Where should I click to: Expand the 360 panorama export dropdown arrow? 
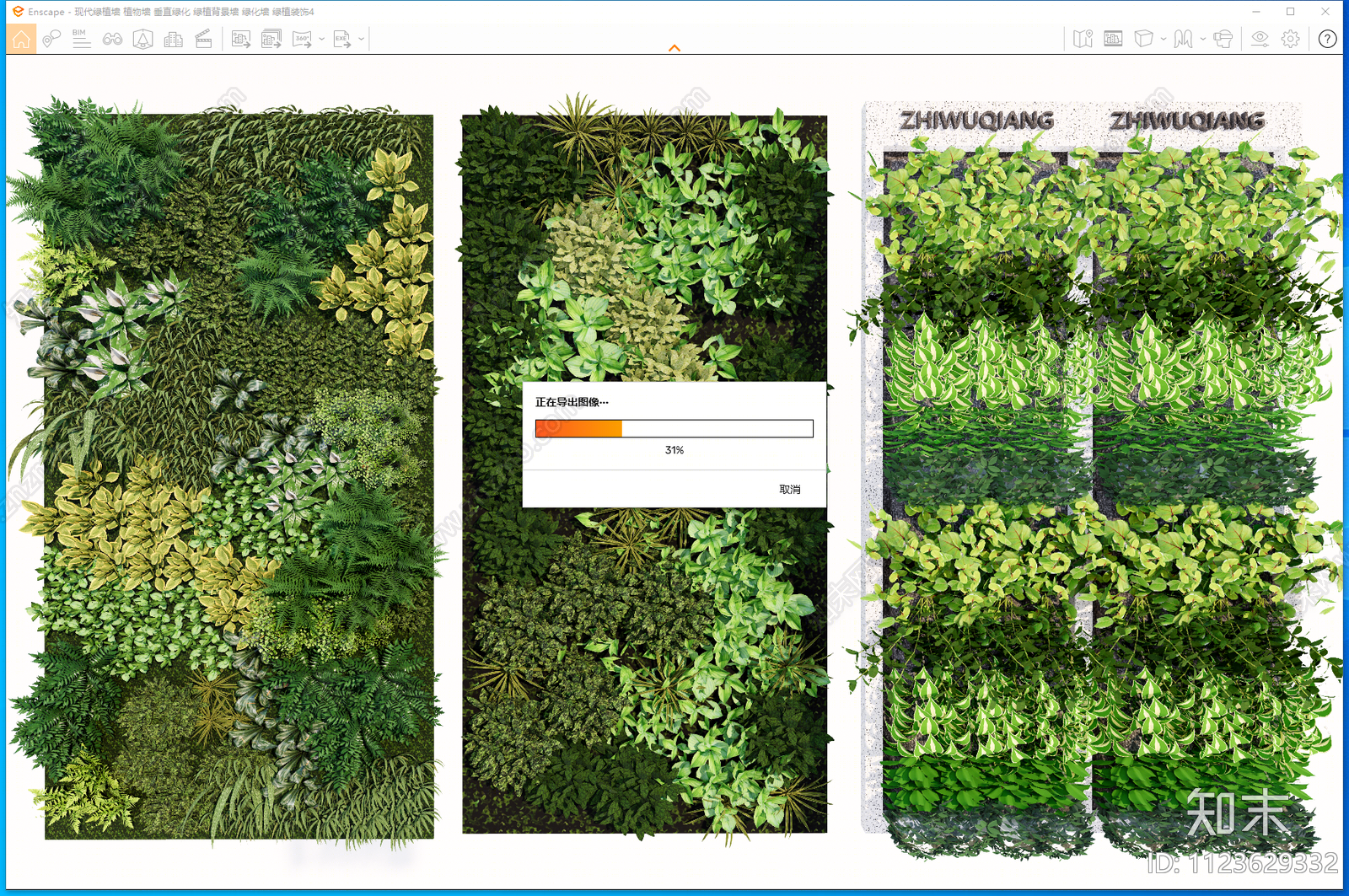(322, 39)
